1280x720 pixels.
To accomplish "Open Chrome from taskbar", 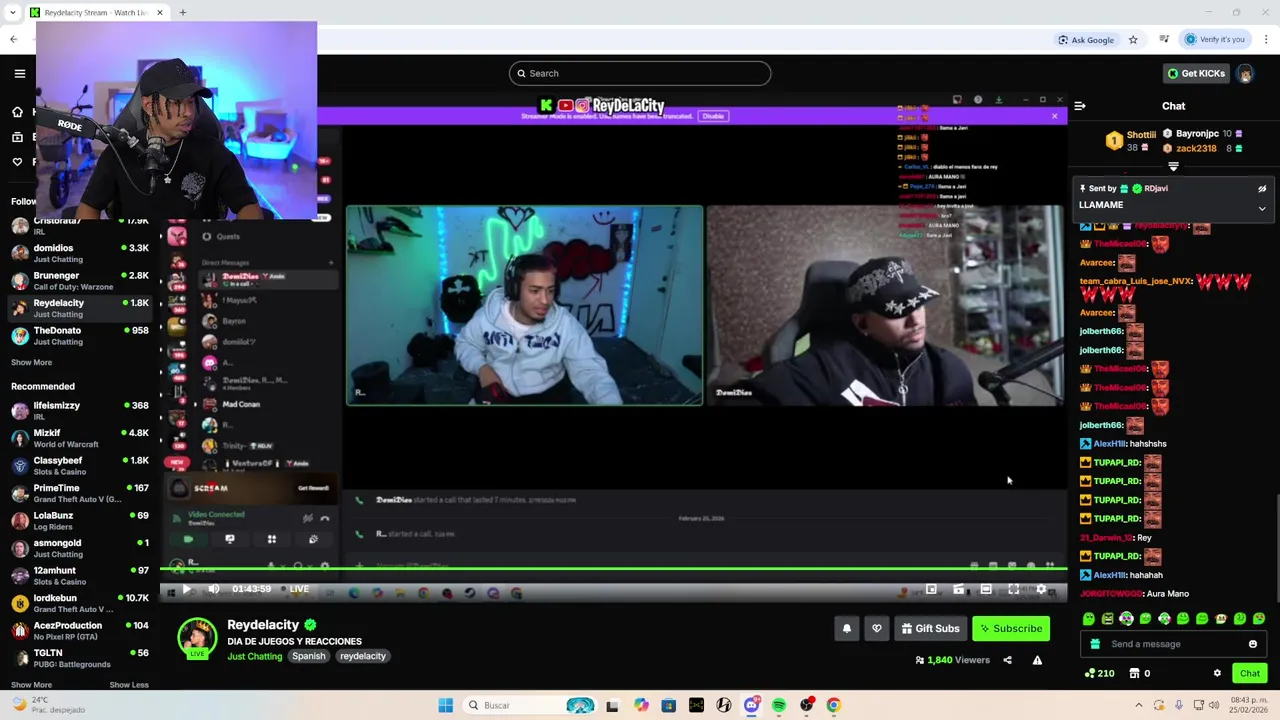I will tap(833, 705).
